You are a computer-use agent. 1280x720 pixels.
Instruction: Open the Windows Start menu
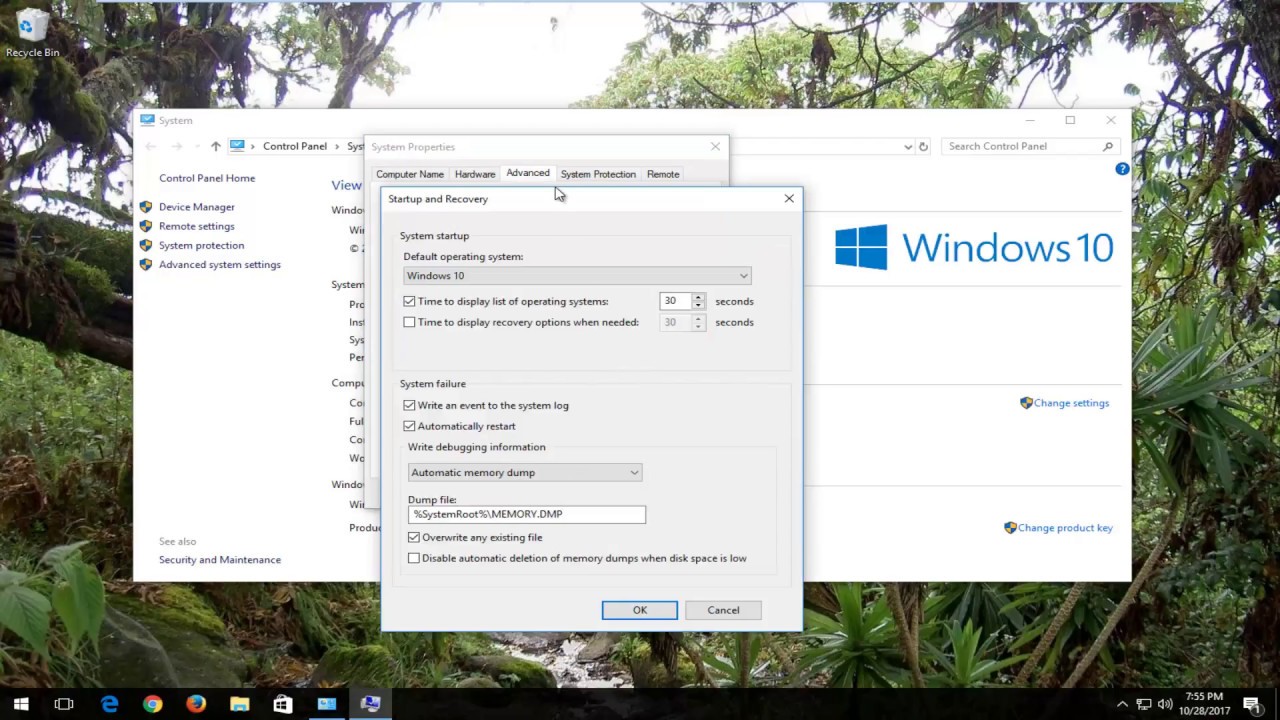21,704
